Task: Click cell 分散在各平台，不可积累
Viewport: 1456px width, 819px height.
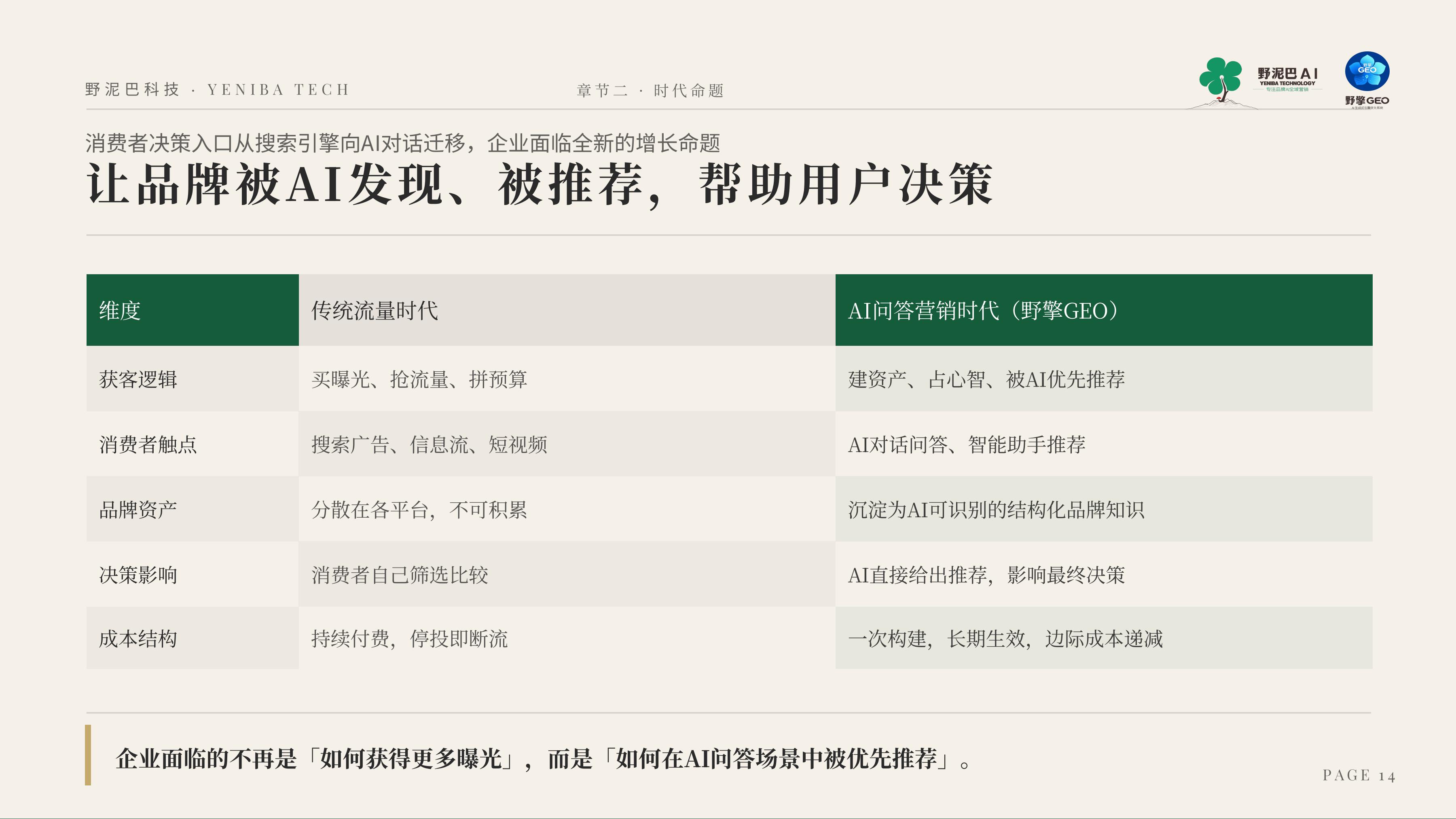Action: click(x=567, y=509)
